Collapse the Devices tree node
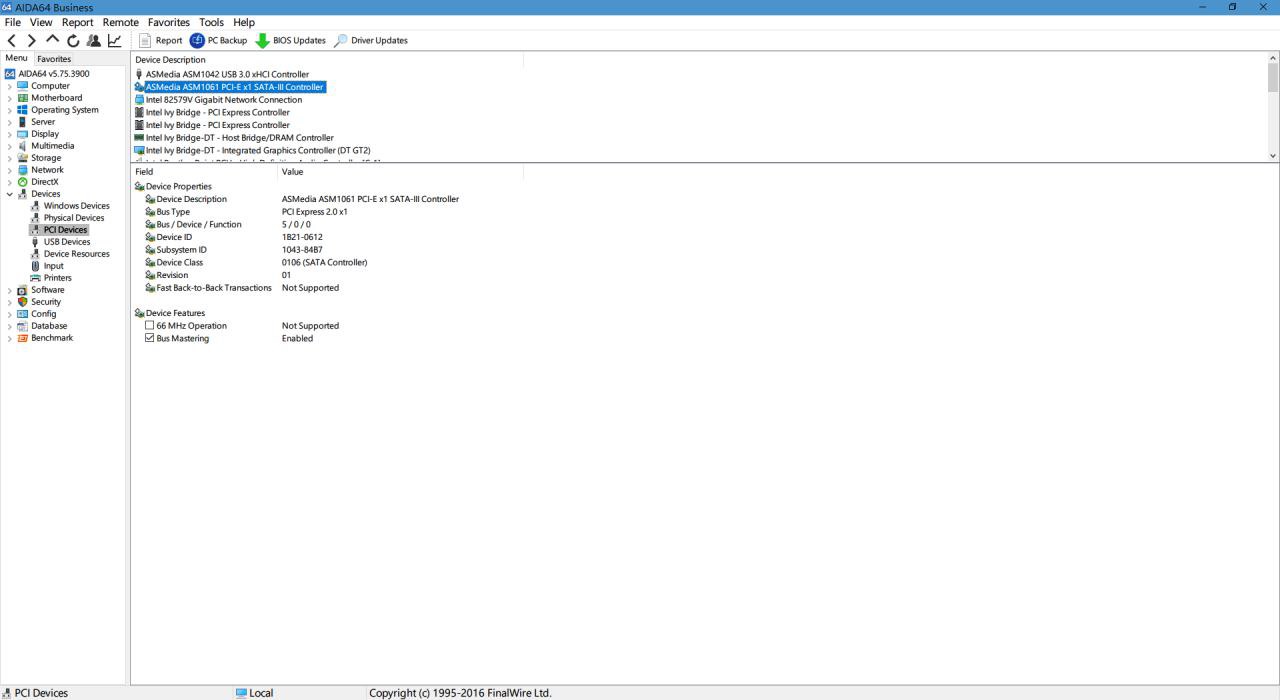The width and height of the screenshot is (1280, 700). click(10, 194)
